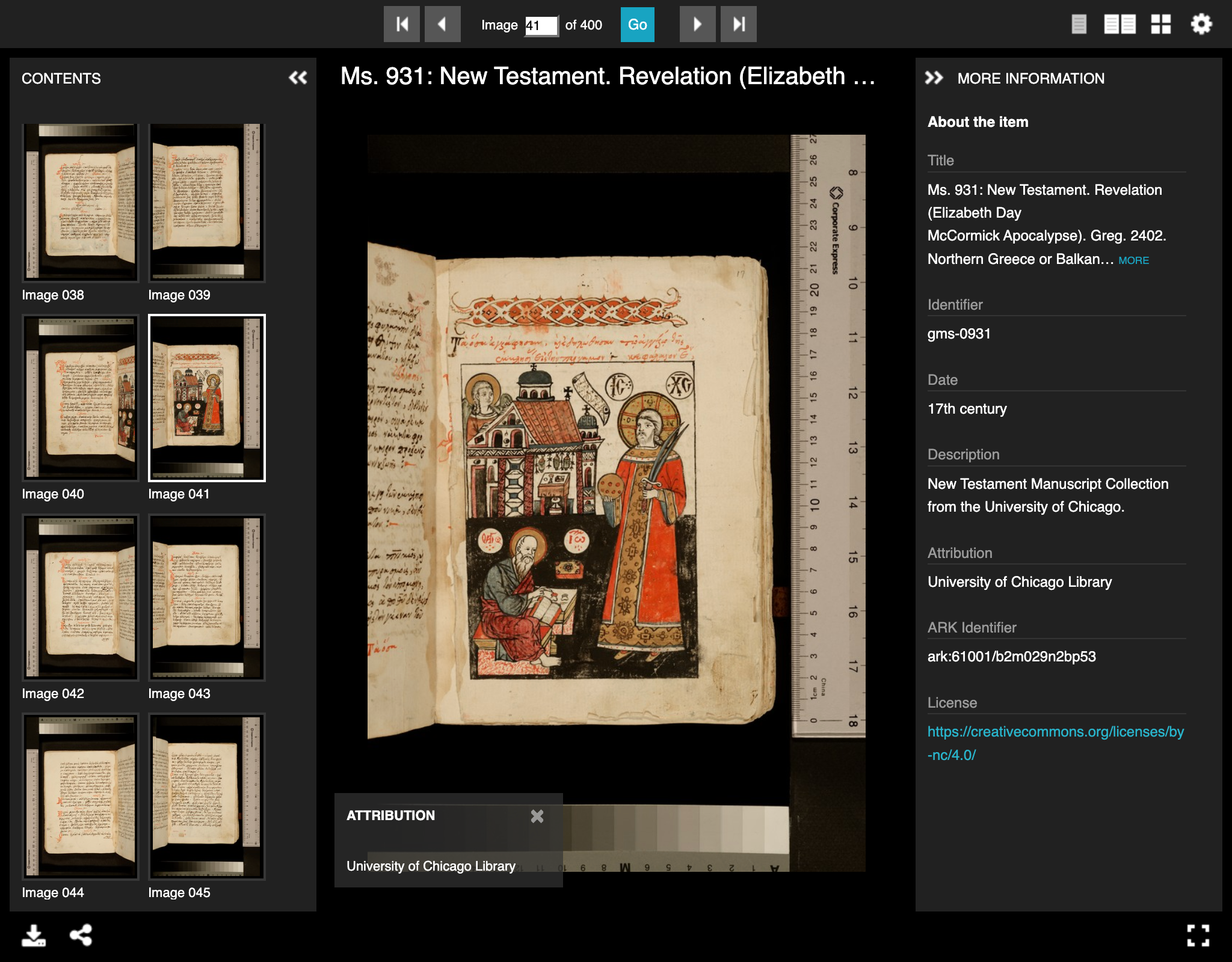Click the Ms. 931 main title heading
The image size is (1232, 962).
(x=608, y=76)
